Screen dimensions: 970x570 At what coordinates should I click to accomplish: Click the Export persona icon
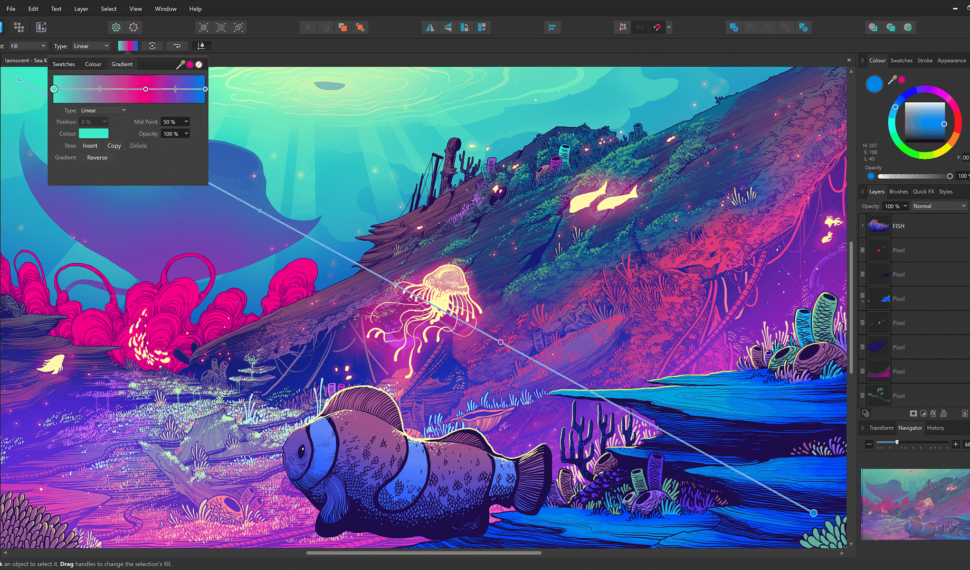click(41, 27)
